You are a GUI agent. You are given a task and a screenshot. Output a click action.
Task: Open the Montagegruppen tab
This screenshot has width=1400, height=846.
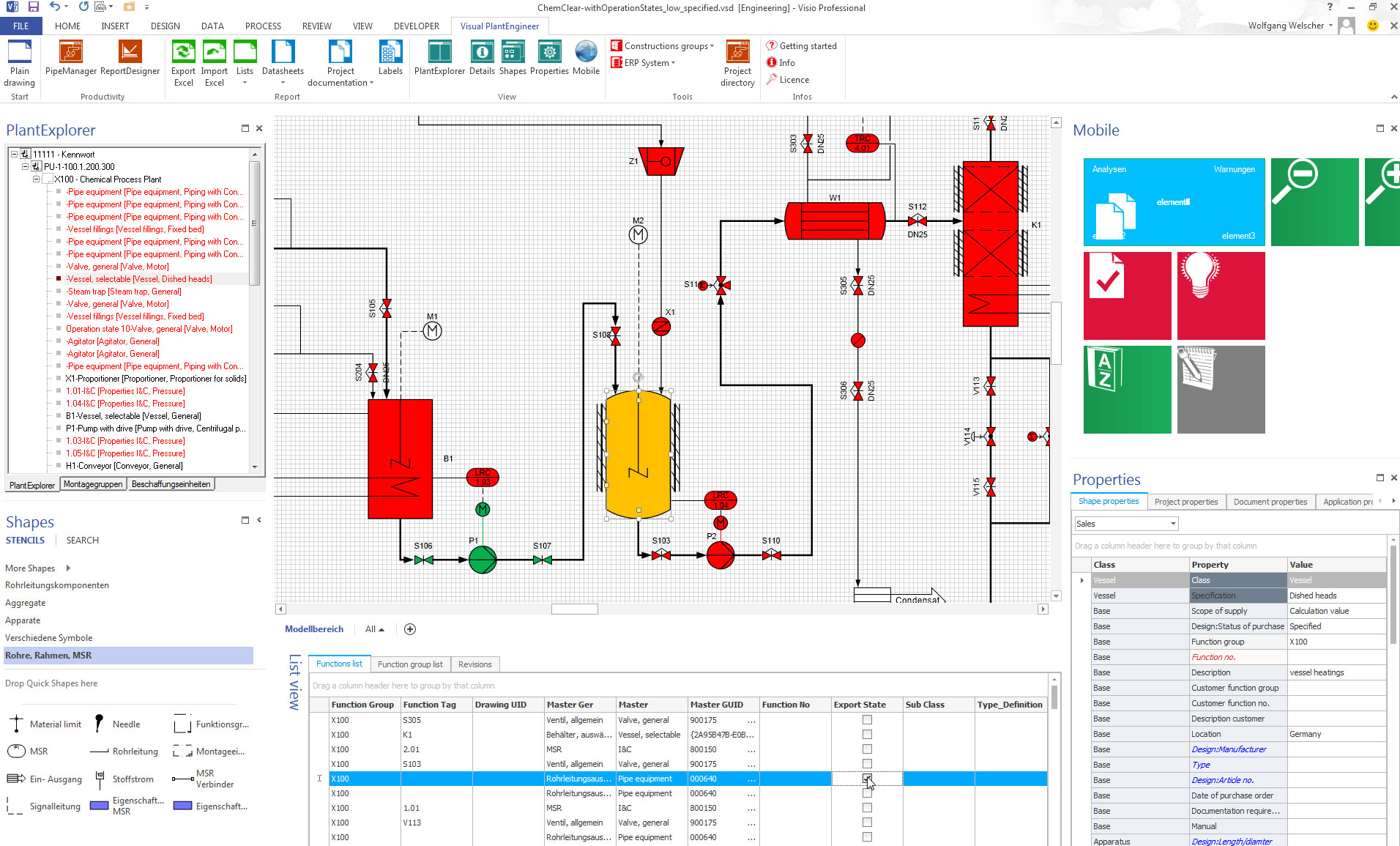(93, 484)
